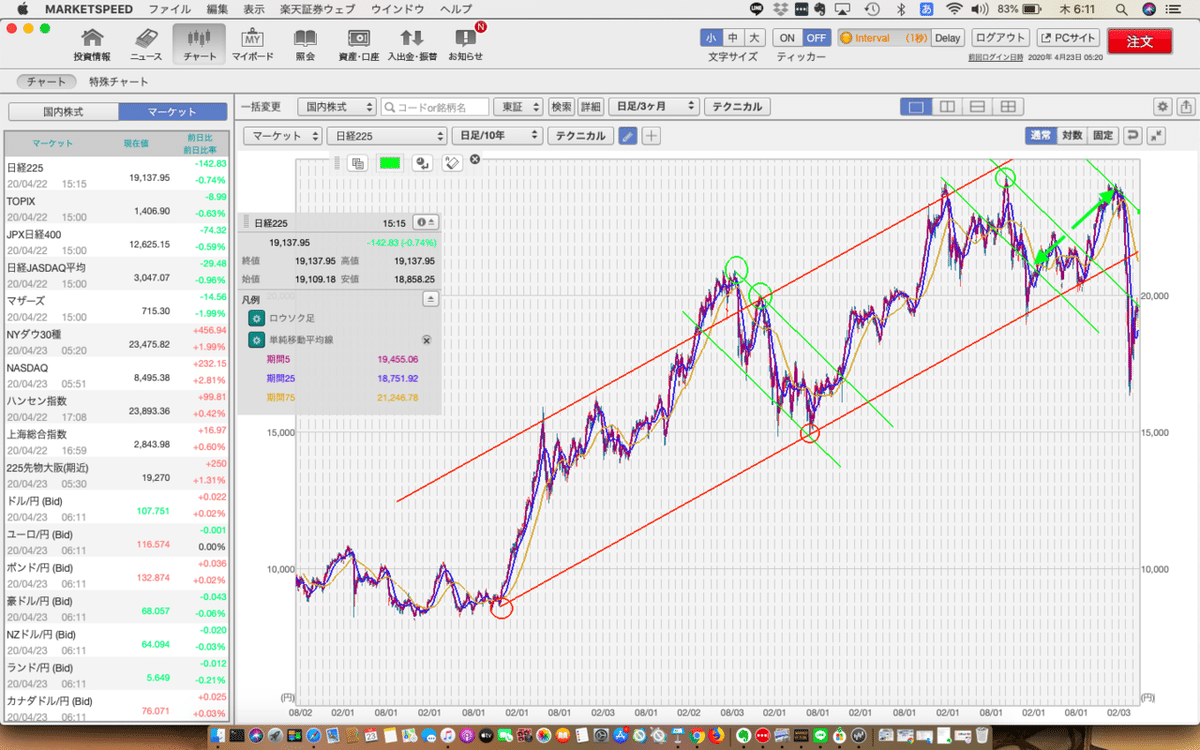Turn ticker ON
Image resolution: width=1200 pixels, height=750 pixels.
[787, 38]
